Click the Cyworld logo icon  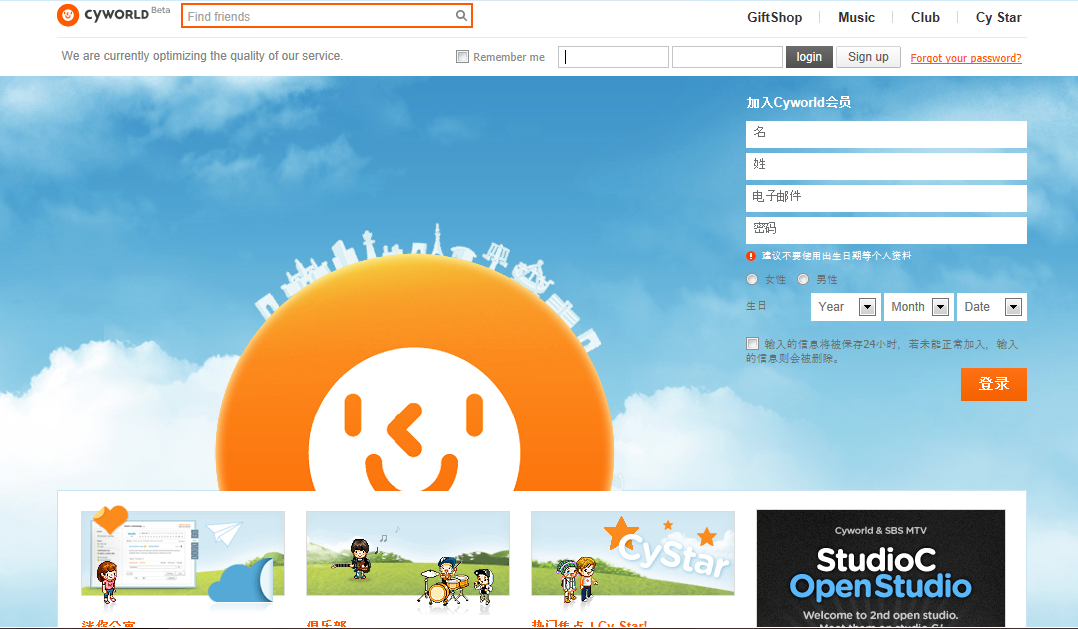68,15
